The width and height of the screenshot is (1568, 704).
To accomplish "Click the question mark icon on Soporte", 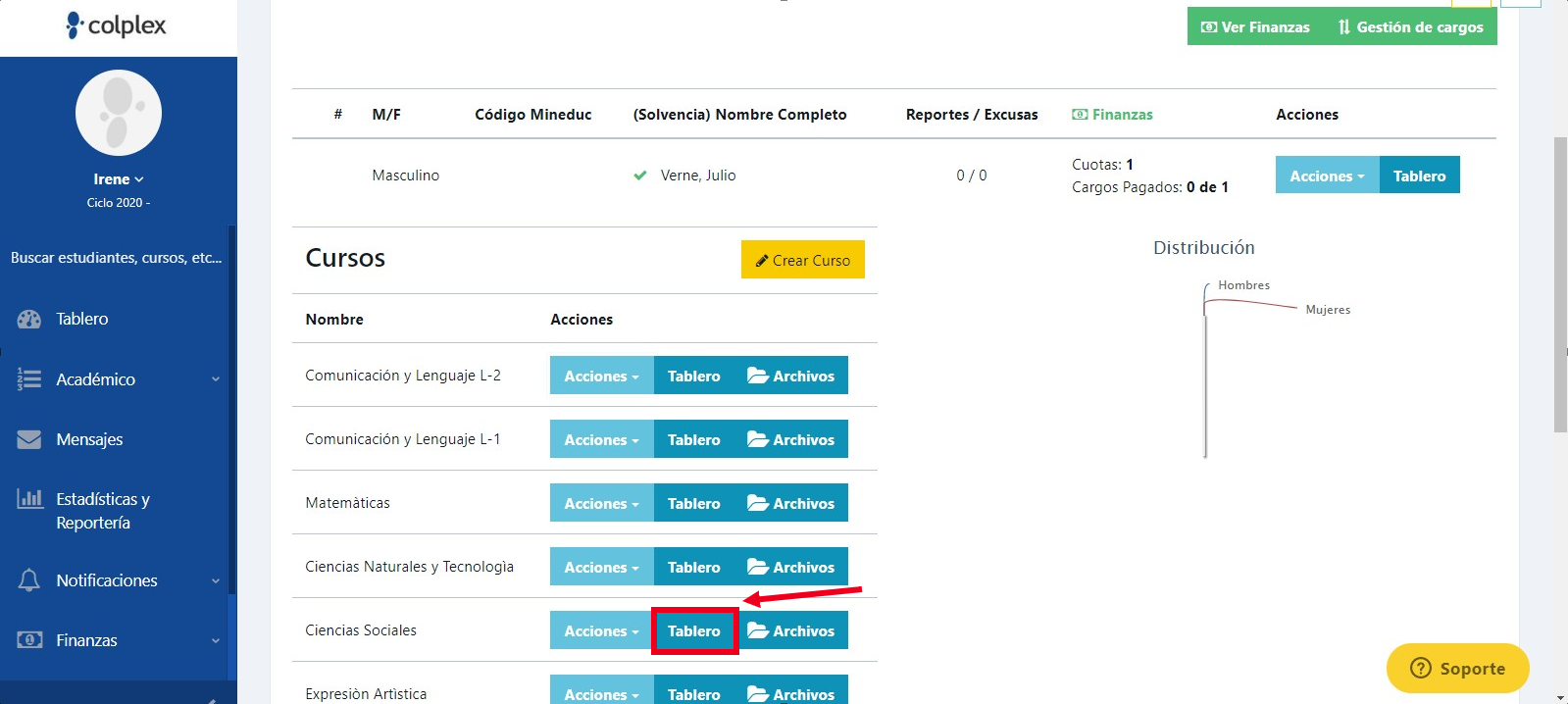I will (1420, 668).
